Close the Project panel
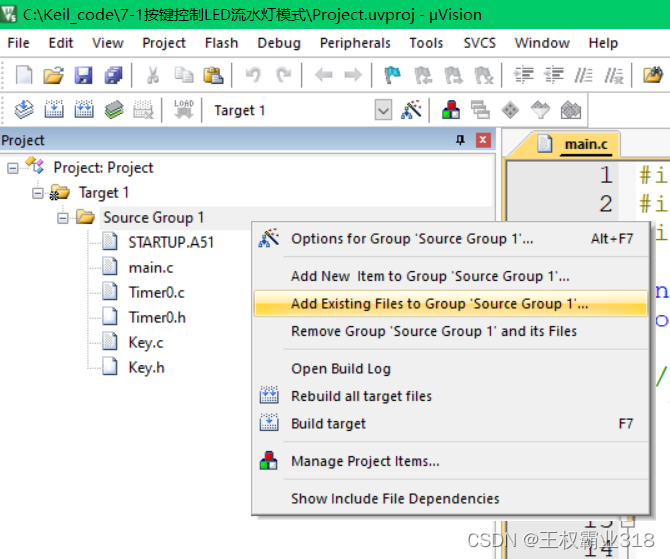Screen dimensions: 670x559 tap(483, 140)
